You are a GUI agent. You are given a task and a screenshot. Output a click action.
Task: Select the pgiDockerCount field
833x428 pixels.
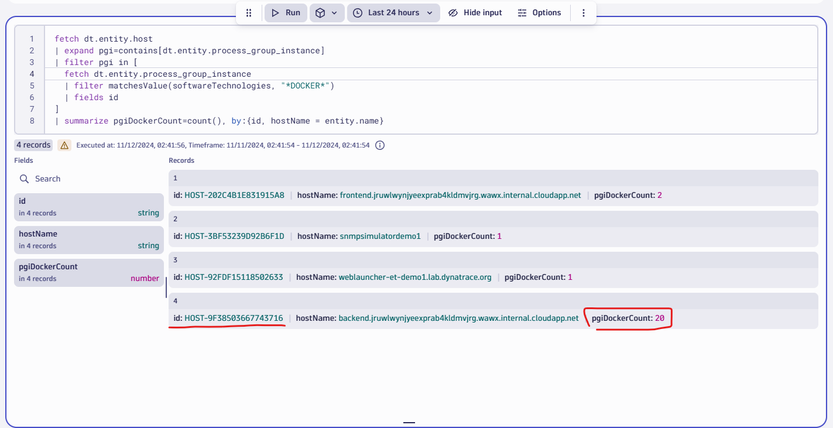[88, 272]
